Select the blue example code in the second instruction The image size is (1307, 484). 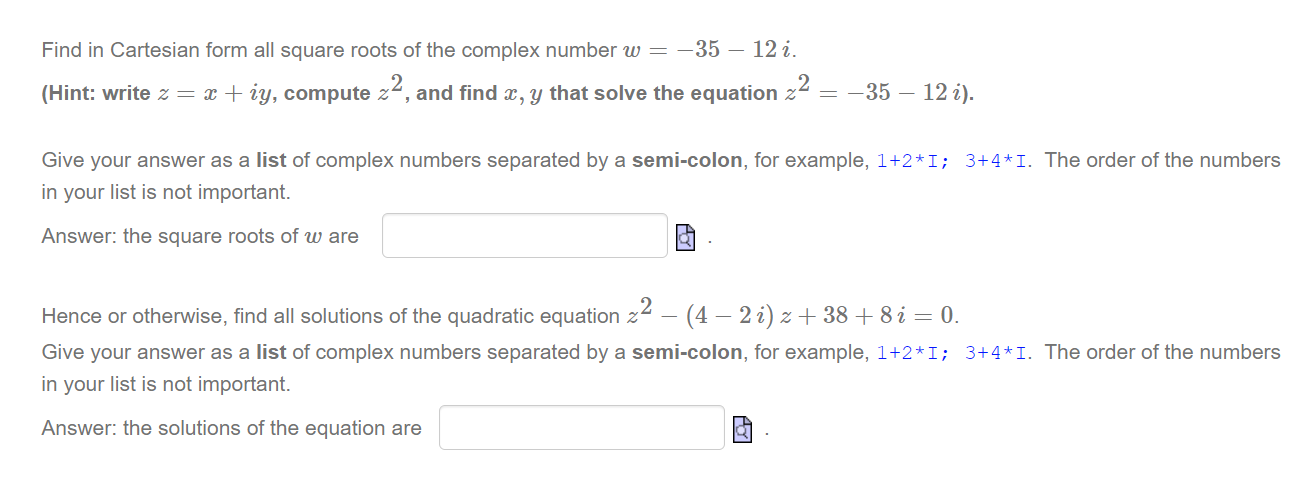(955, 353)
